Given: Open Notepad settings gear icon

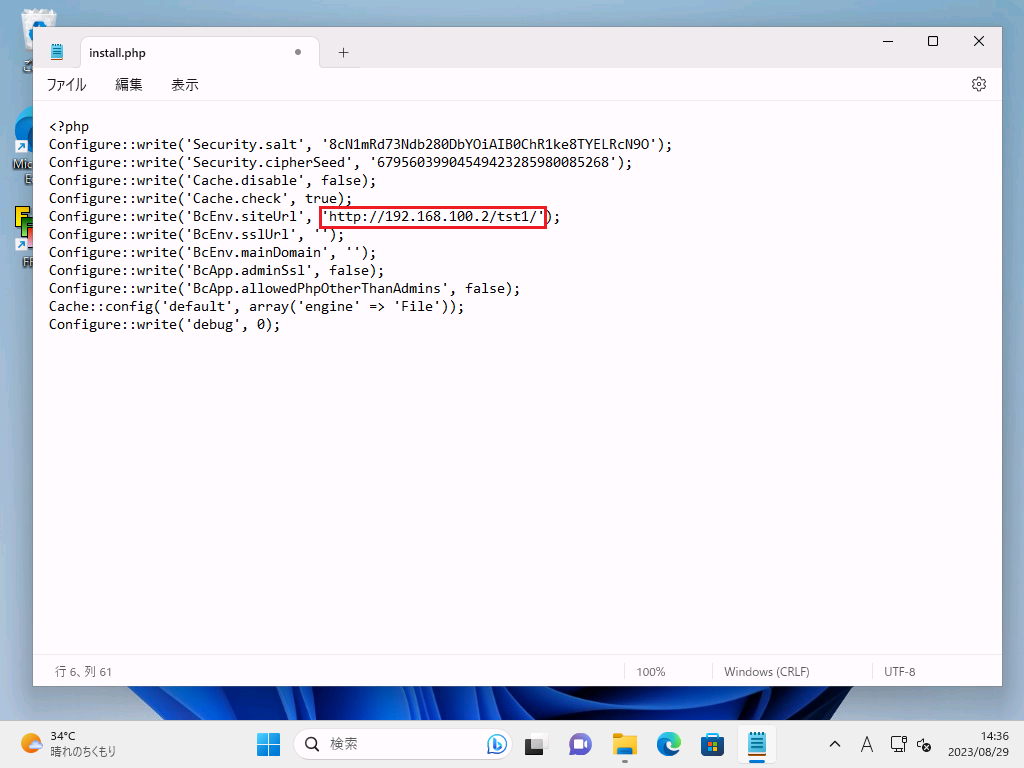Looking at the screenshot, I should pyautogui.click(x=979, y=84).
